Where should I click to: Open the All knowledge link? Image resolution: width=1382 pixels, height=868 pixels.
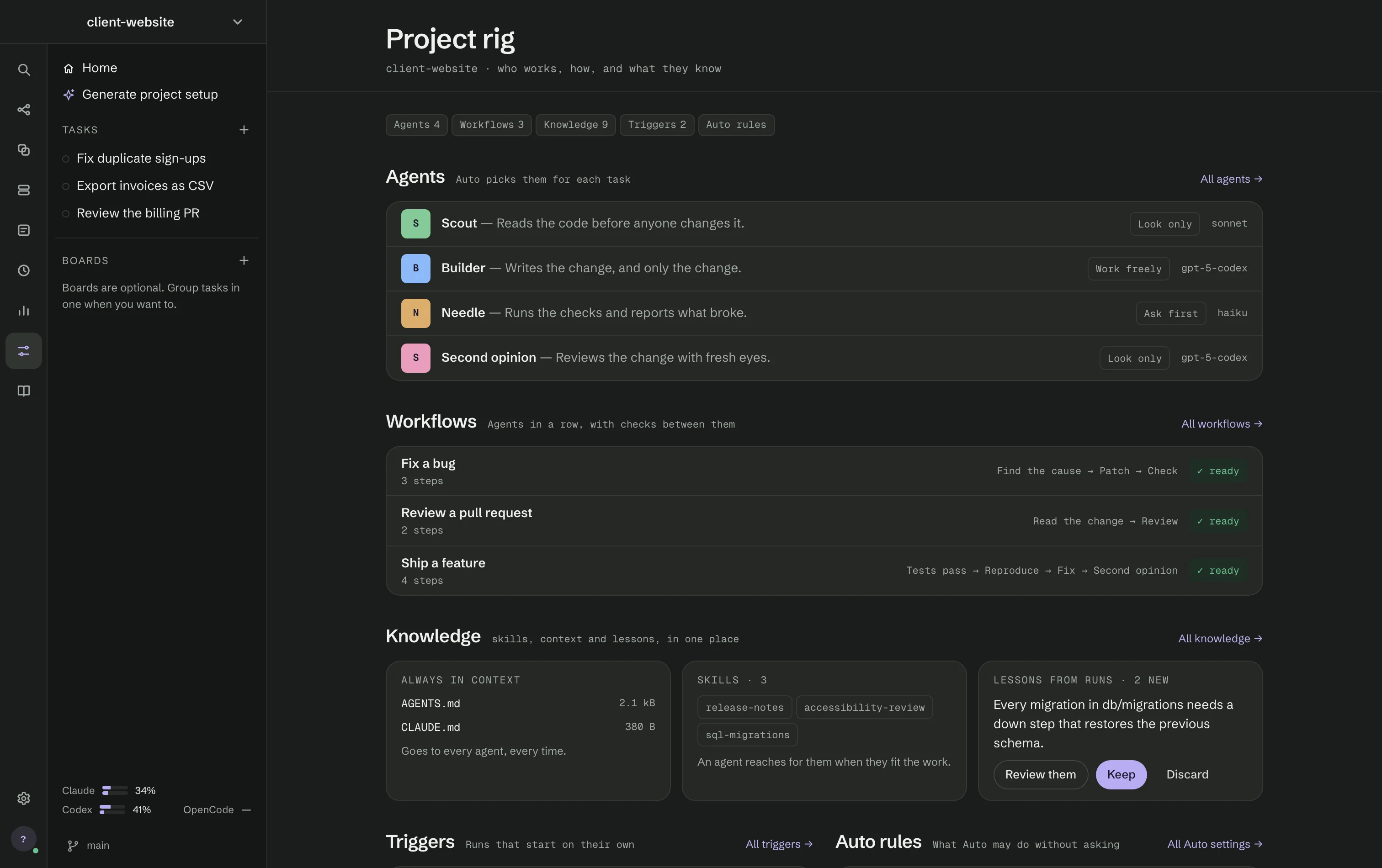pos(1220,639)
